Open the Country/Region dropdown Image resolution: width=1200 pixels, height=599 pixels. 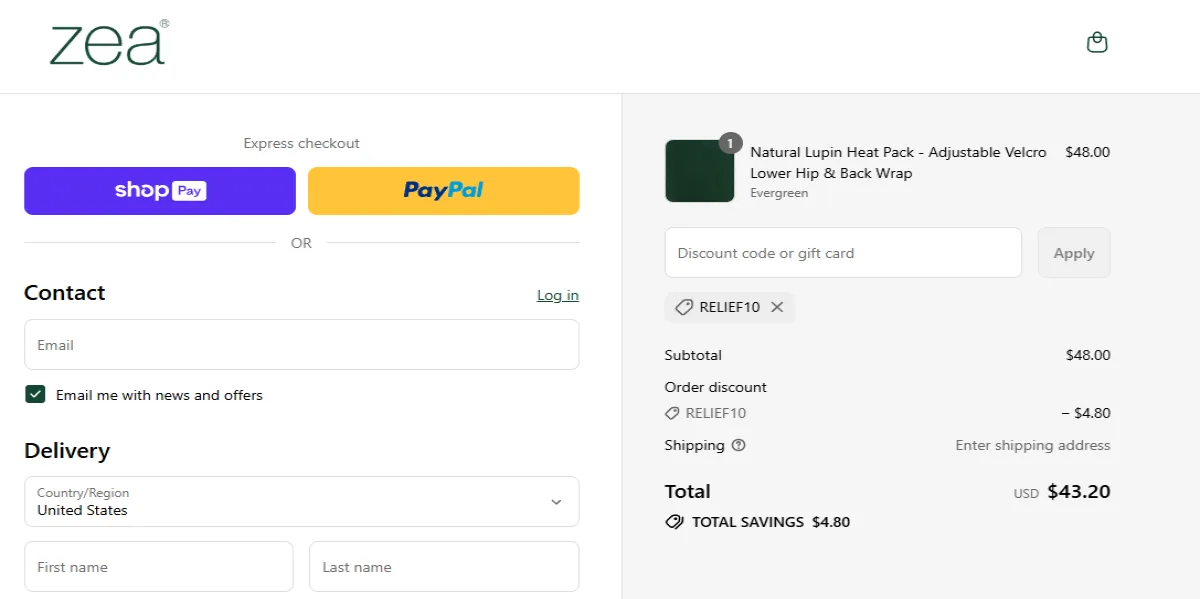tap(300, 501)
